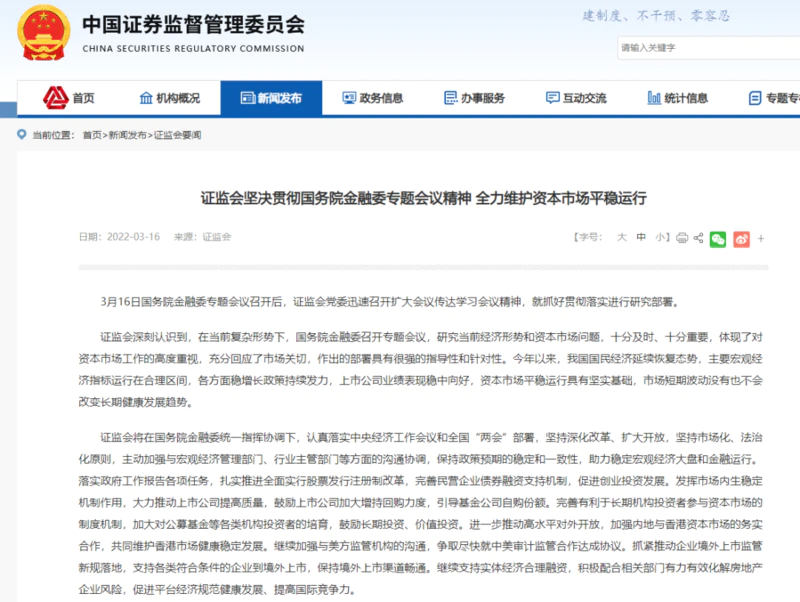Viewport: 800px width, 602px height.
Task: Open the 统计信息 tab
Action: 678,98
